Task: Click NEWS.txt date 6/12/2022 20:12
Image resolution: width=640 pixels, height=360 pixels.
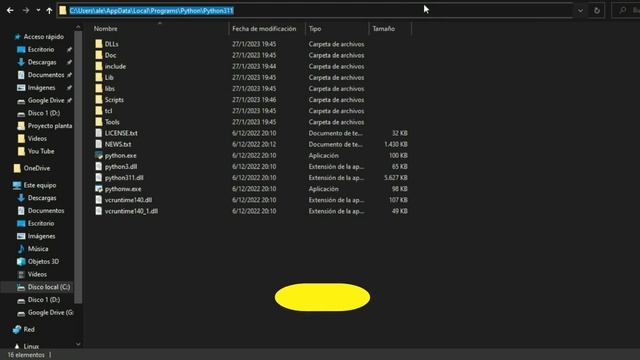Action: click(254, 144)
